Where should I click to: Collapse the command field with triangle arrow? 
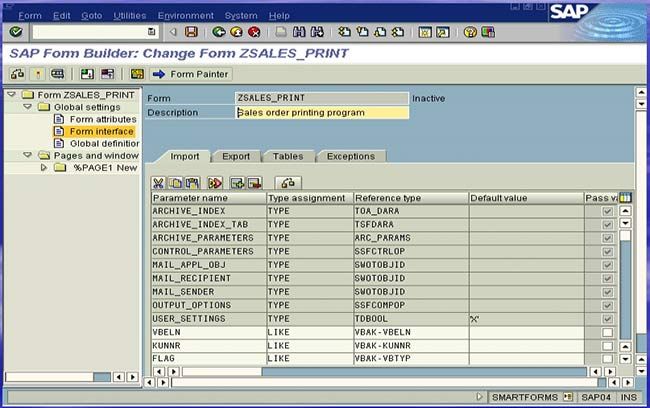[x=173, y=32]
